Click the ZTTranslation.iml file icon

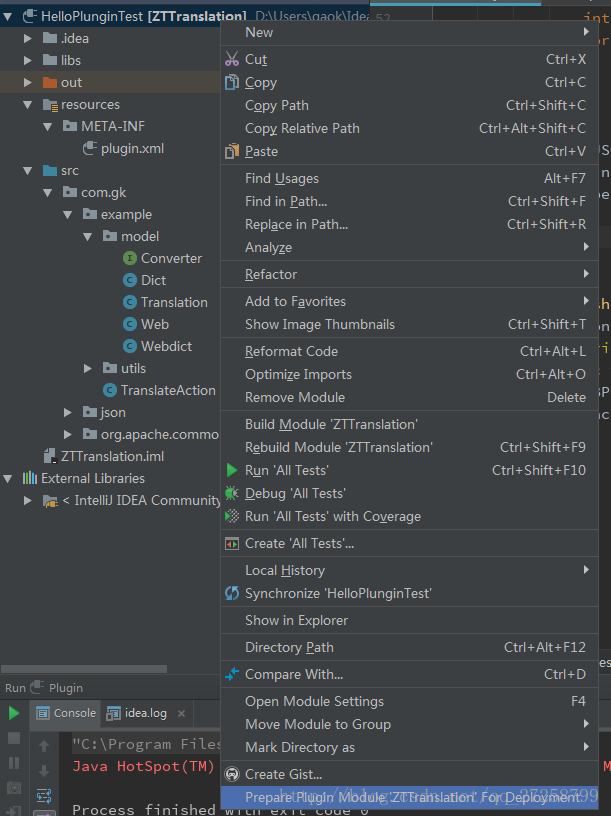point(50,456)
